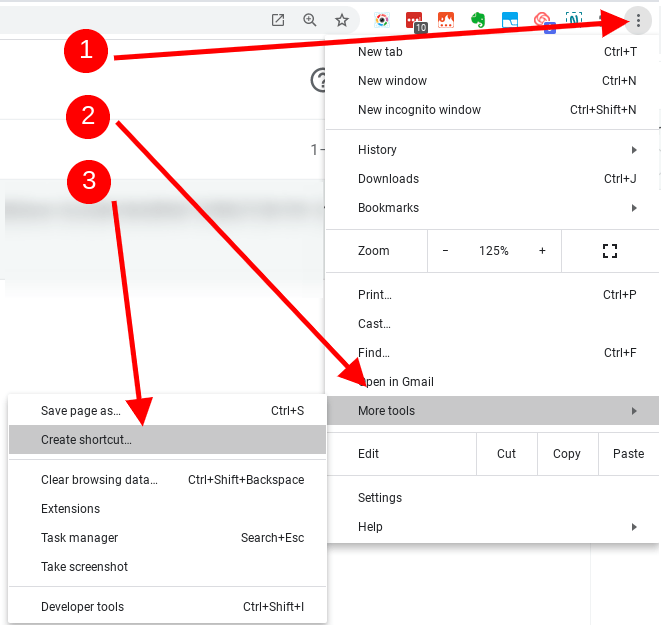
Task: Expand the Bookmarks submenu arrow
Action: [x=634, y=208]
